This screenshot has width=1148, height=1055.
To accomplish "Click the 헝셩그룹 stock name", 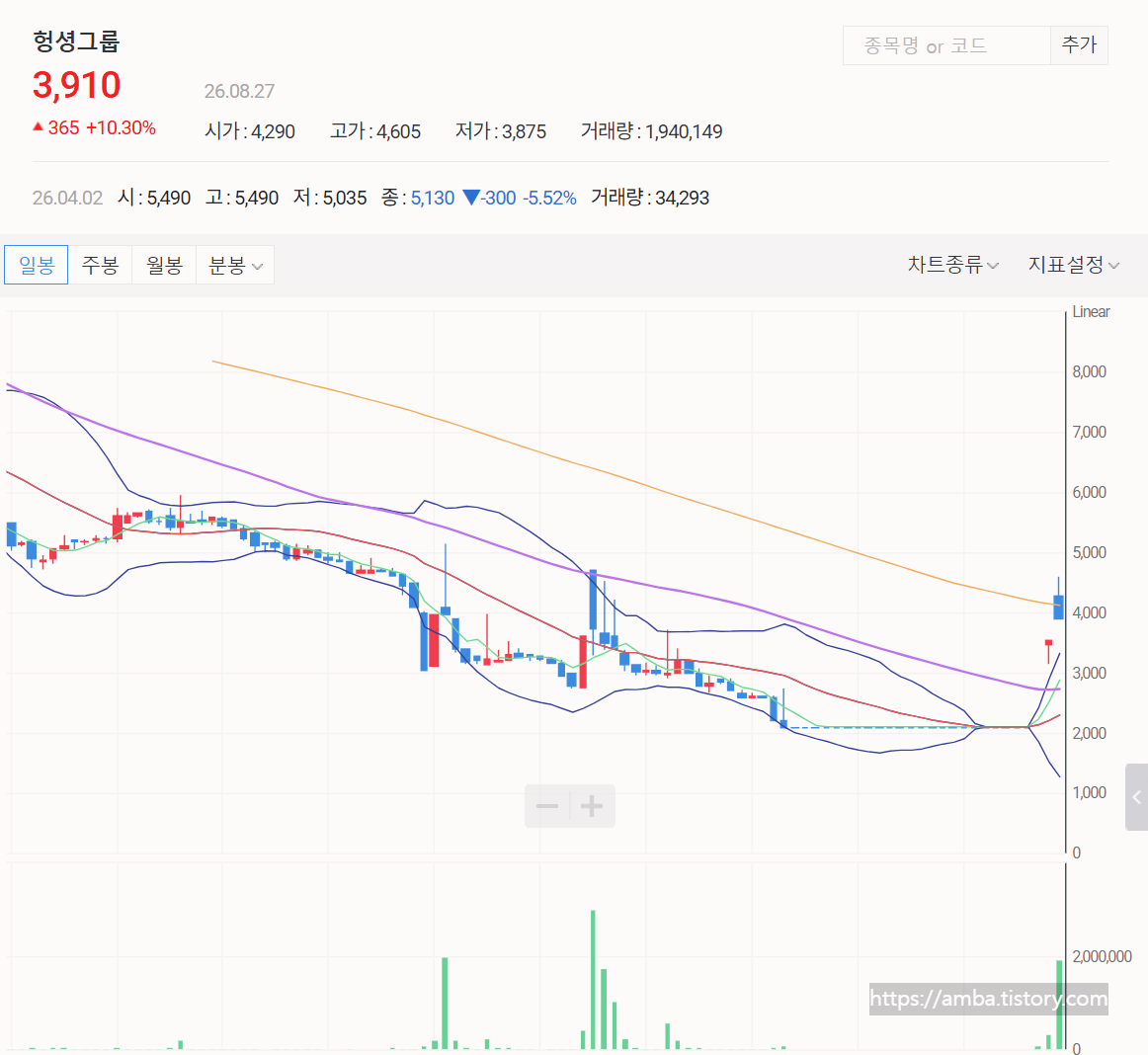I will click(76, 41).
